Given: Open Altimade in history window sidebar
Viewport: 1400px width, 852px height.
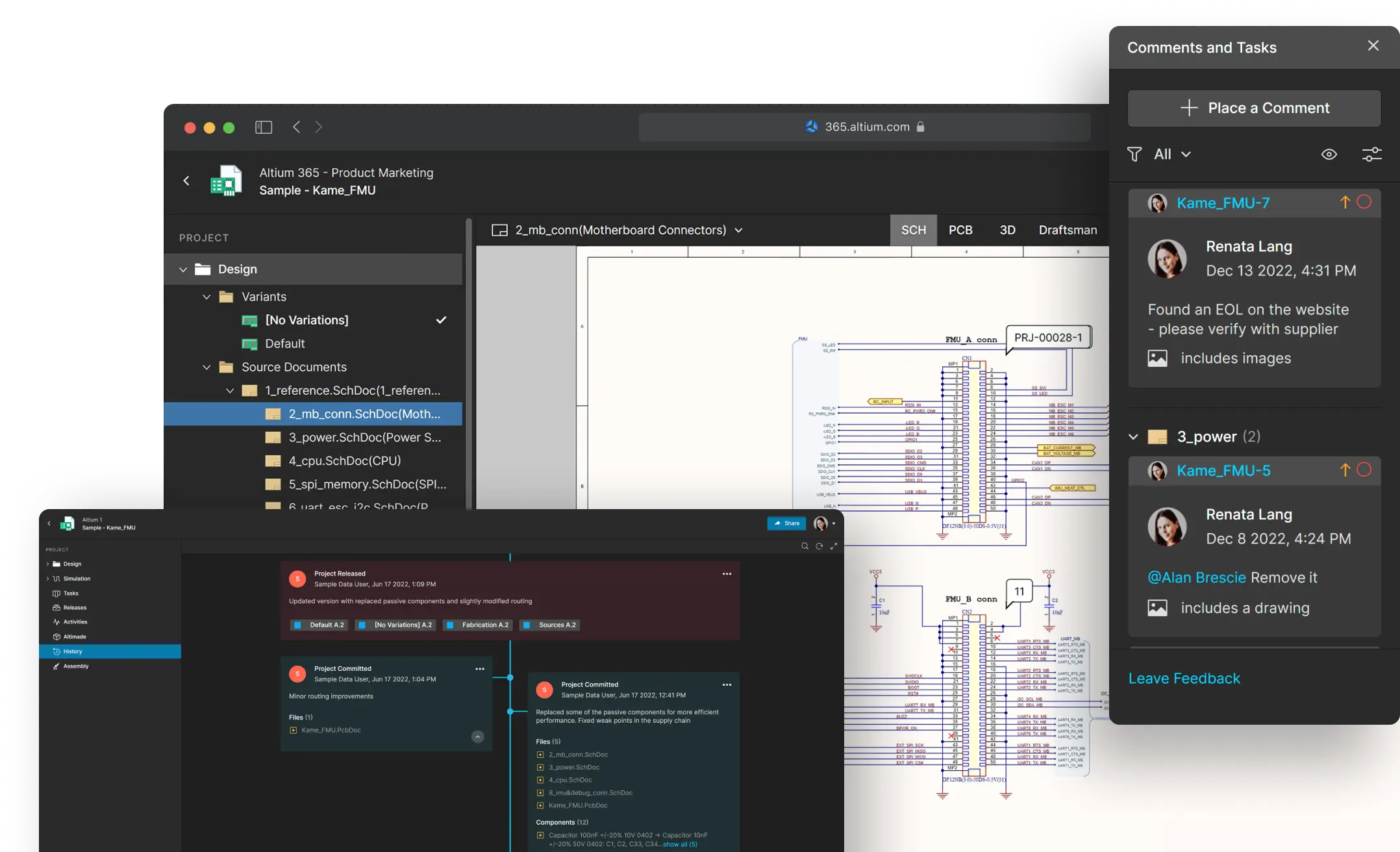Looking at the screenshot, I should (x=75, y=636).
